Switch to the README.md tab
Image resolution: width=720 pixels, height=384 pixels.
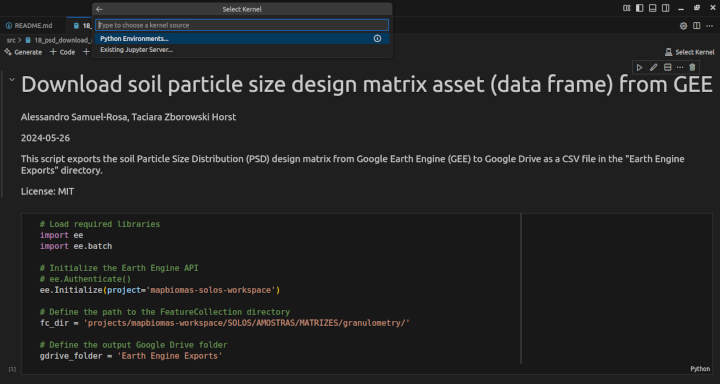29,26
